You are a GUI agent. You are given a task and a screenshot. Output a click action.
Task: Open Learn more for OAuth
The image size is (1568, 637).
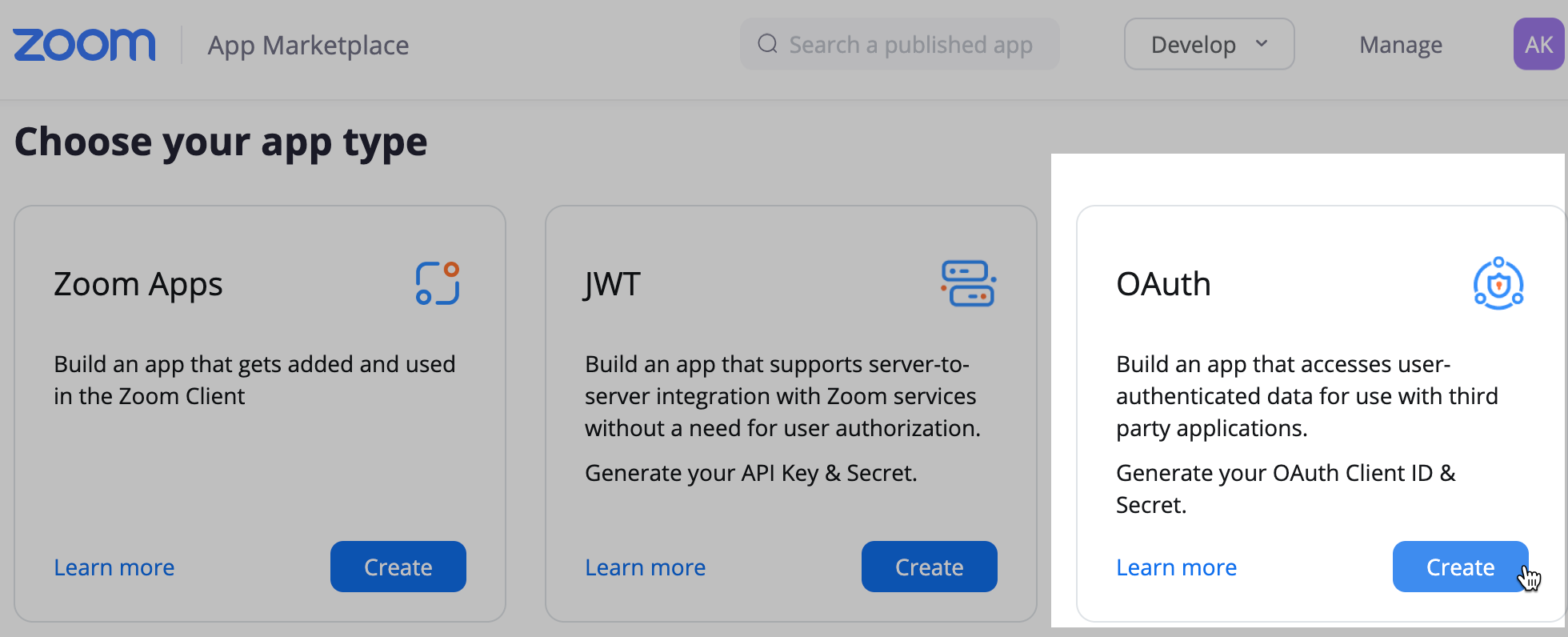(1177, 567)
